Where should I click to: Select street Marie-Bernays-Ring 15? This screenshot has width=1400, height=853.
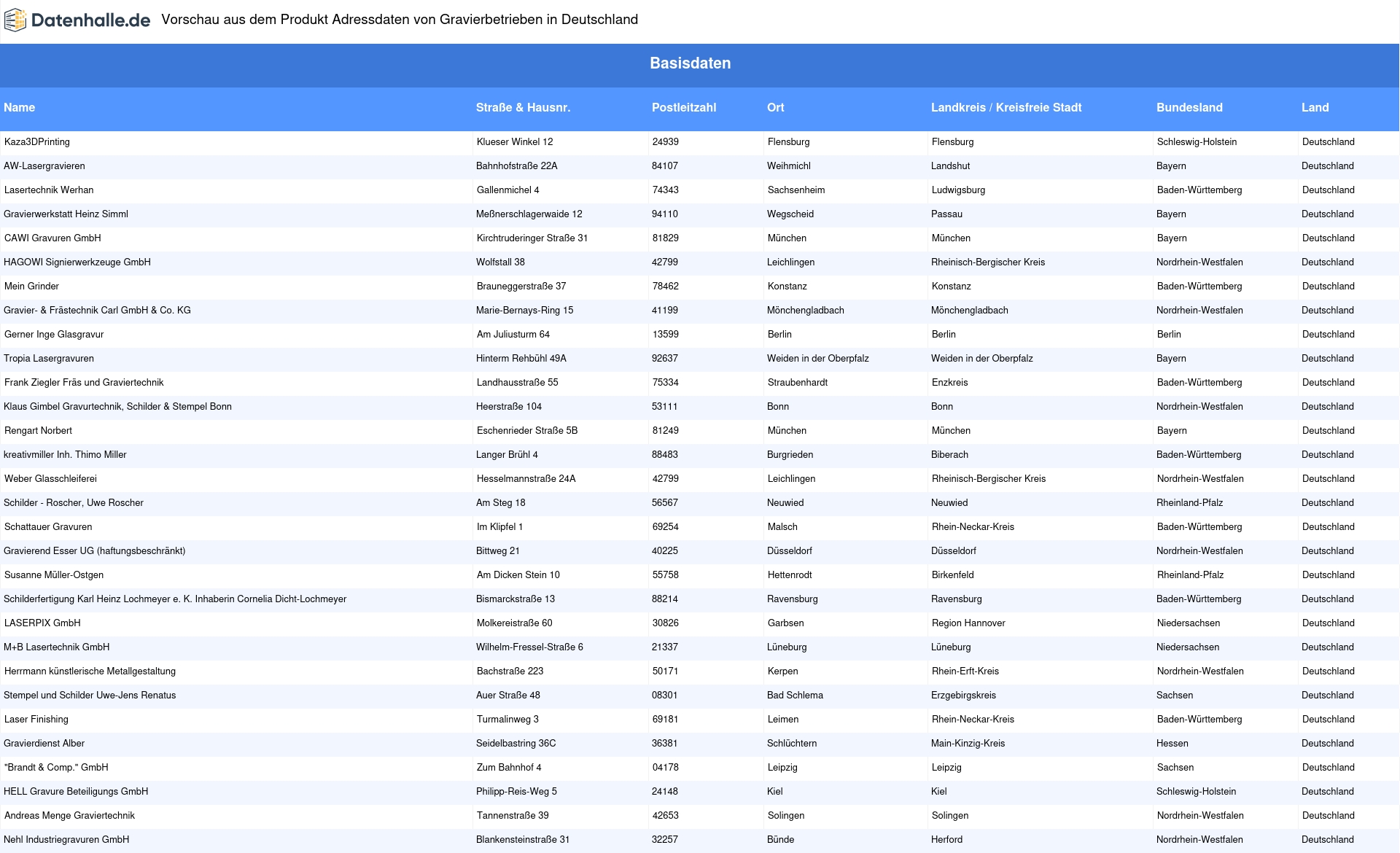[x=525, y=311]
